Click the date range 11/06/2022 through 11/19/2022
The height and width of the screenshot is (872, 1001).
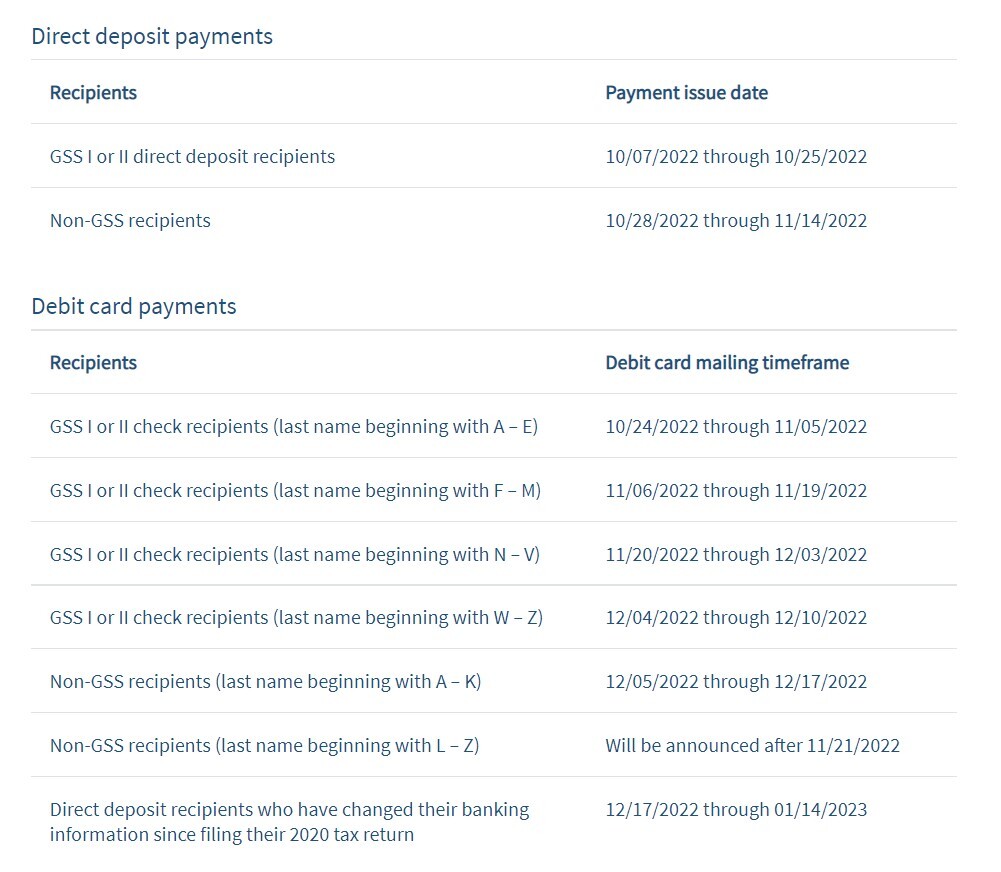click(736, 491)
